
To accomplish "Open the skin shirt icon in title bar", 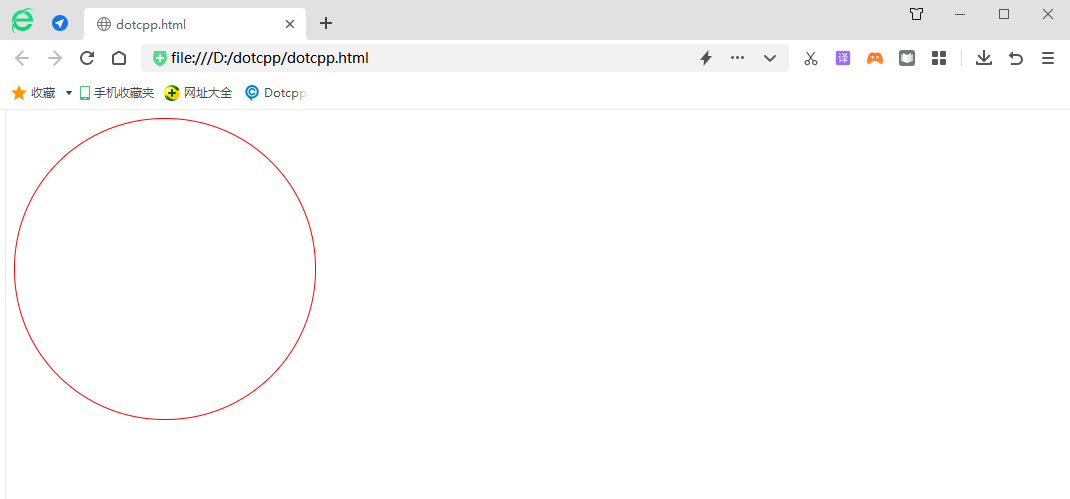I will pos(916,14).
